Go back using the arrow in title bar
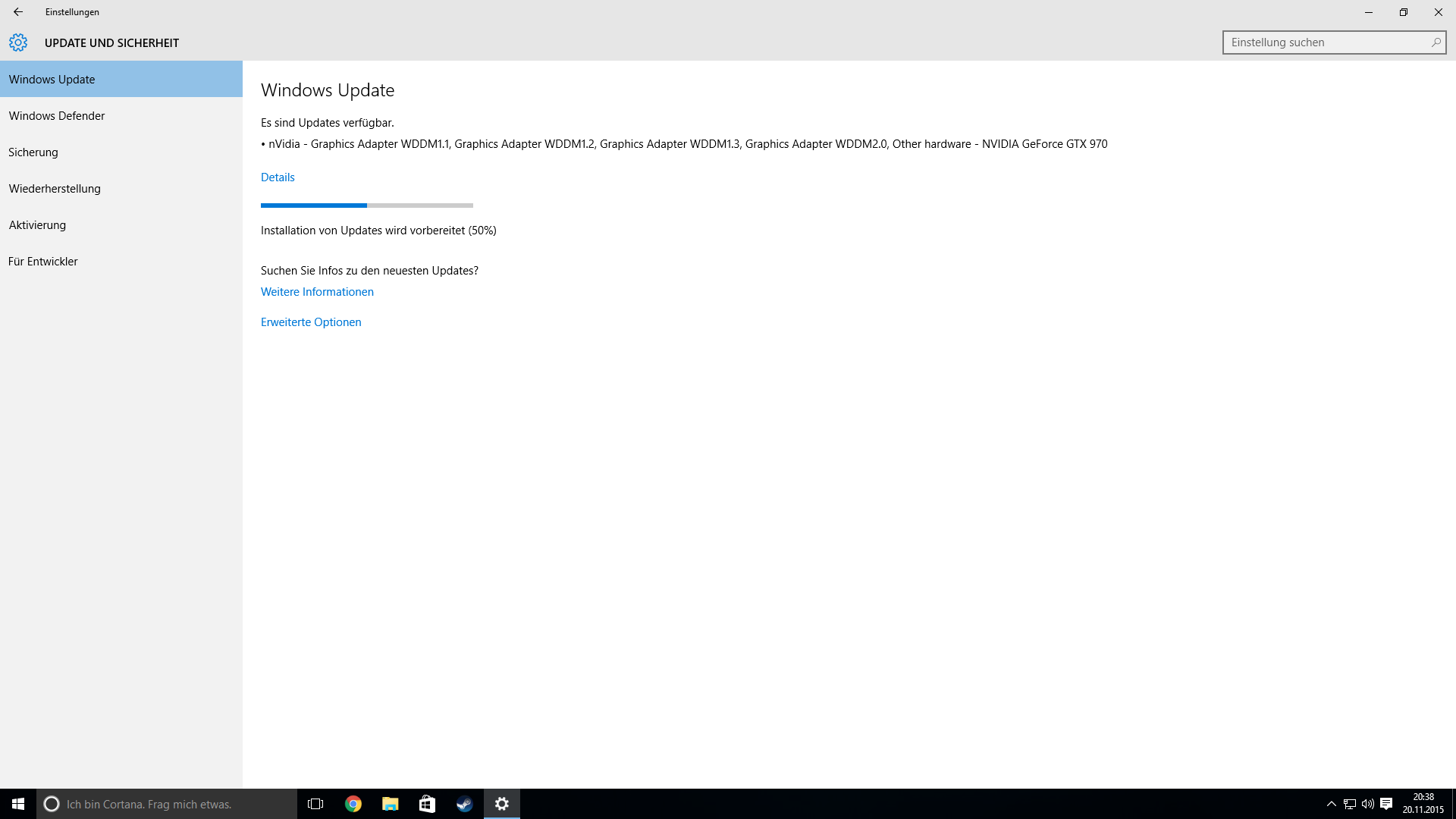 tap(18, 12)
